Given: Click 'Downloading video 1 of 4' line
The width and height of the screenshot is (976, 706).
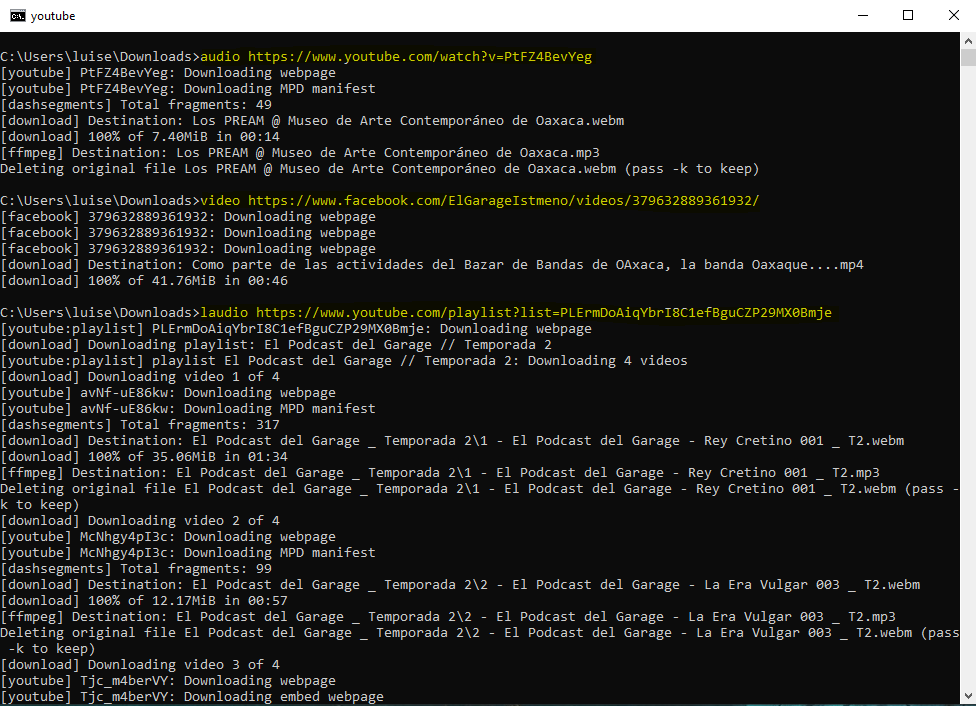Looking at the screenshot, I should [x=140, y=377].
